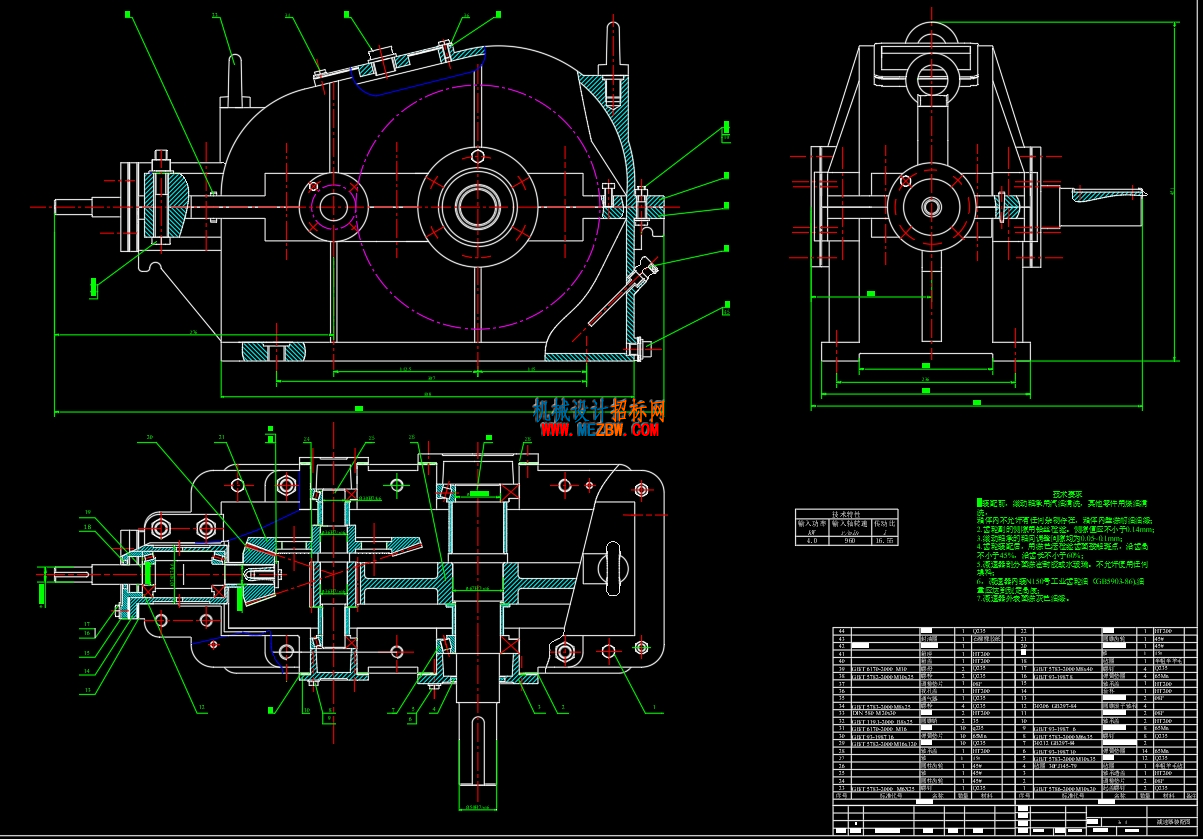This screenshot has height=839, width=1203.
Task: Select the oil dipstick on the right housing wall
Action: coord(623,294)
